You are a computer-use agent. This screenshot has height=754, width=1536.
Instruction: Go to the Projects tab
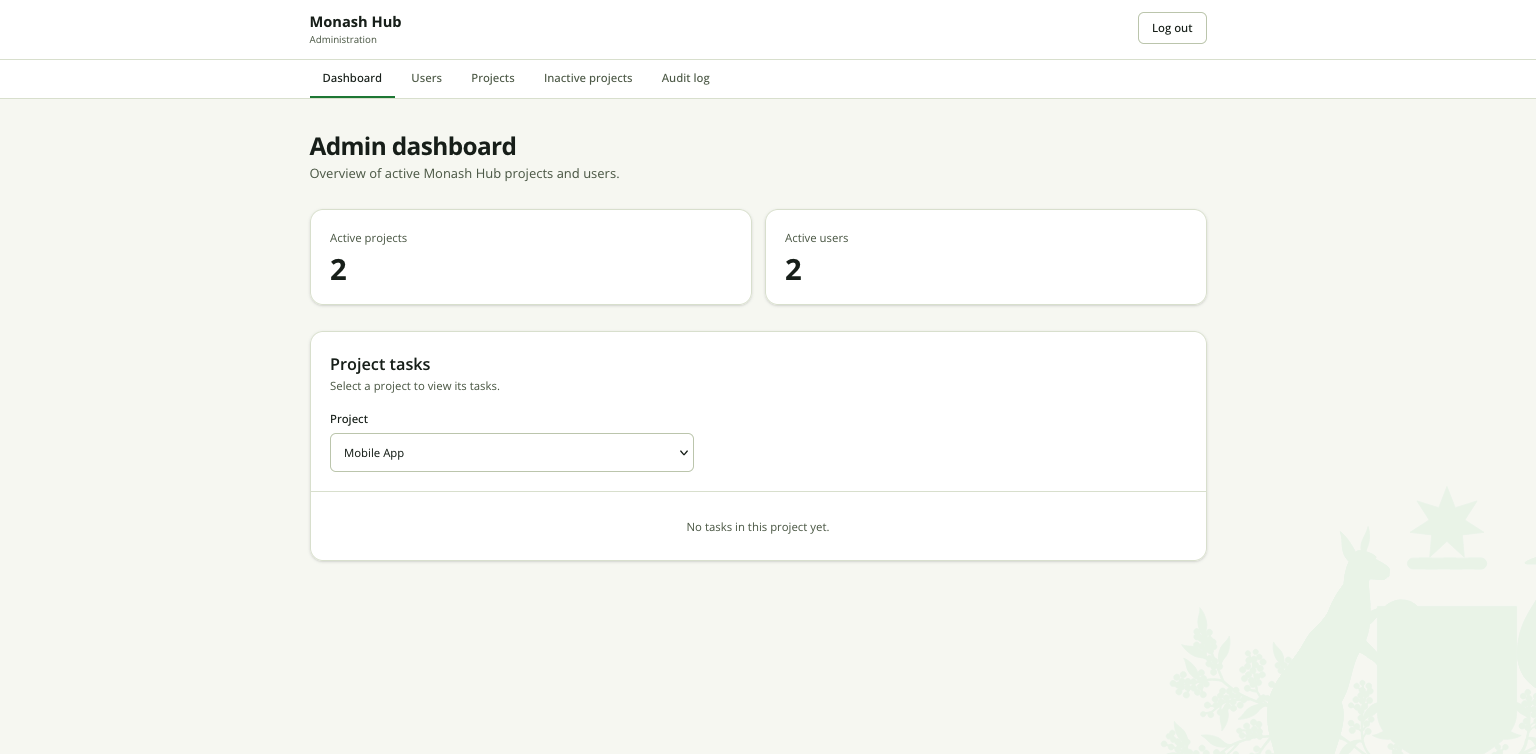(x=493, y=78)
